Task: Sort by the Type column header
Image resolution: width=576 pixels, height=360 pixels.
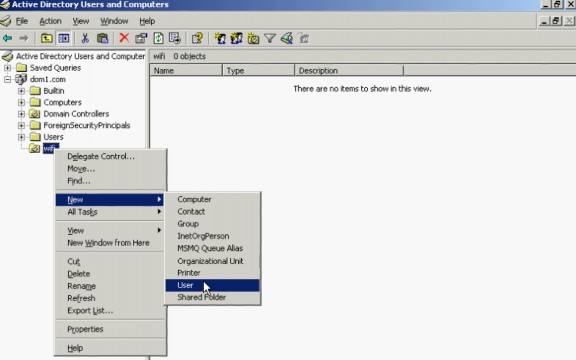Action: (x=259, y=71)
